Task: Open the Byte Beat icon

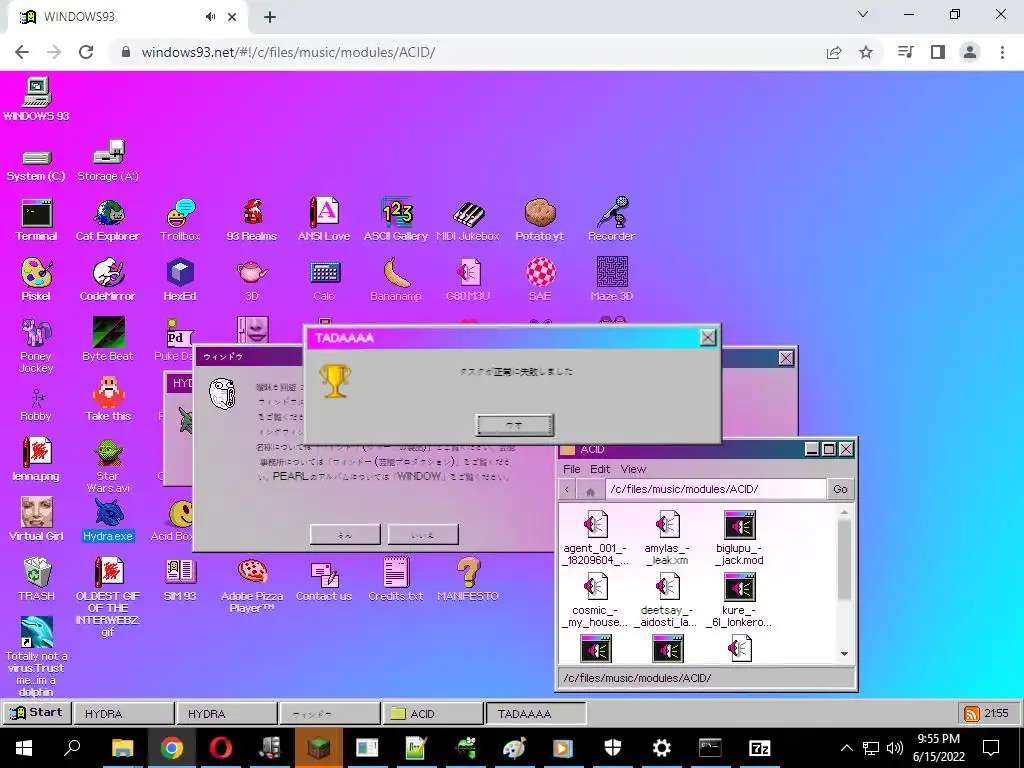Action: (x=108, y=332)
